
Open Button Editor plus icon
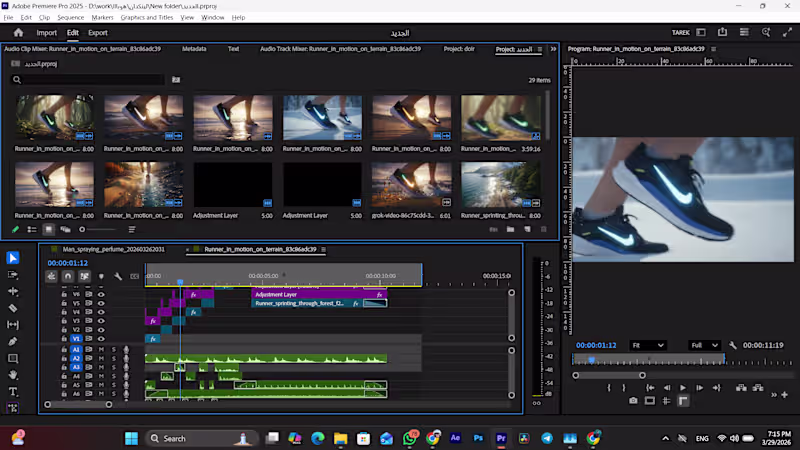point(785,394)
